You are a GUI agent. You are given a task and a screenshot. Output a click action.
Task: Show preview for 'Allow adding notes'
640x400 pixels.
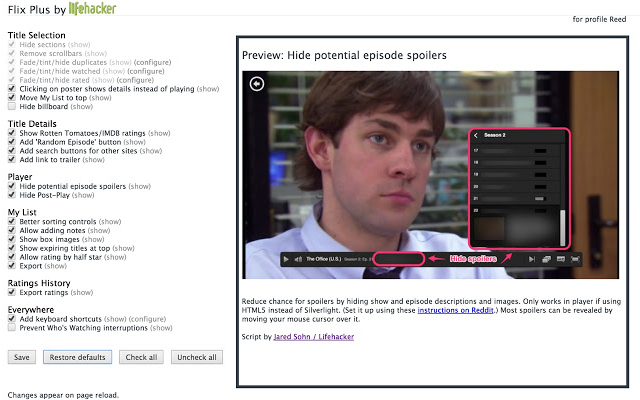click(99, 231)
